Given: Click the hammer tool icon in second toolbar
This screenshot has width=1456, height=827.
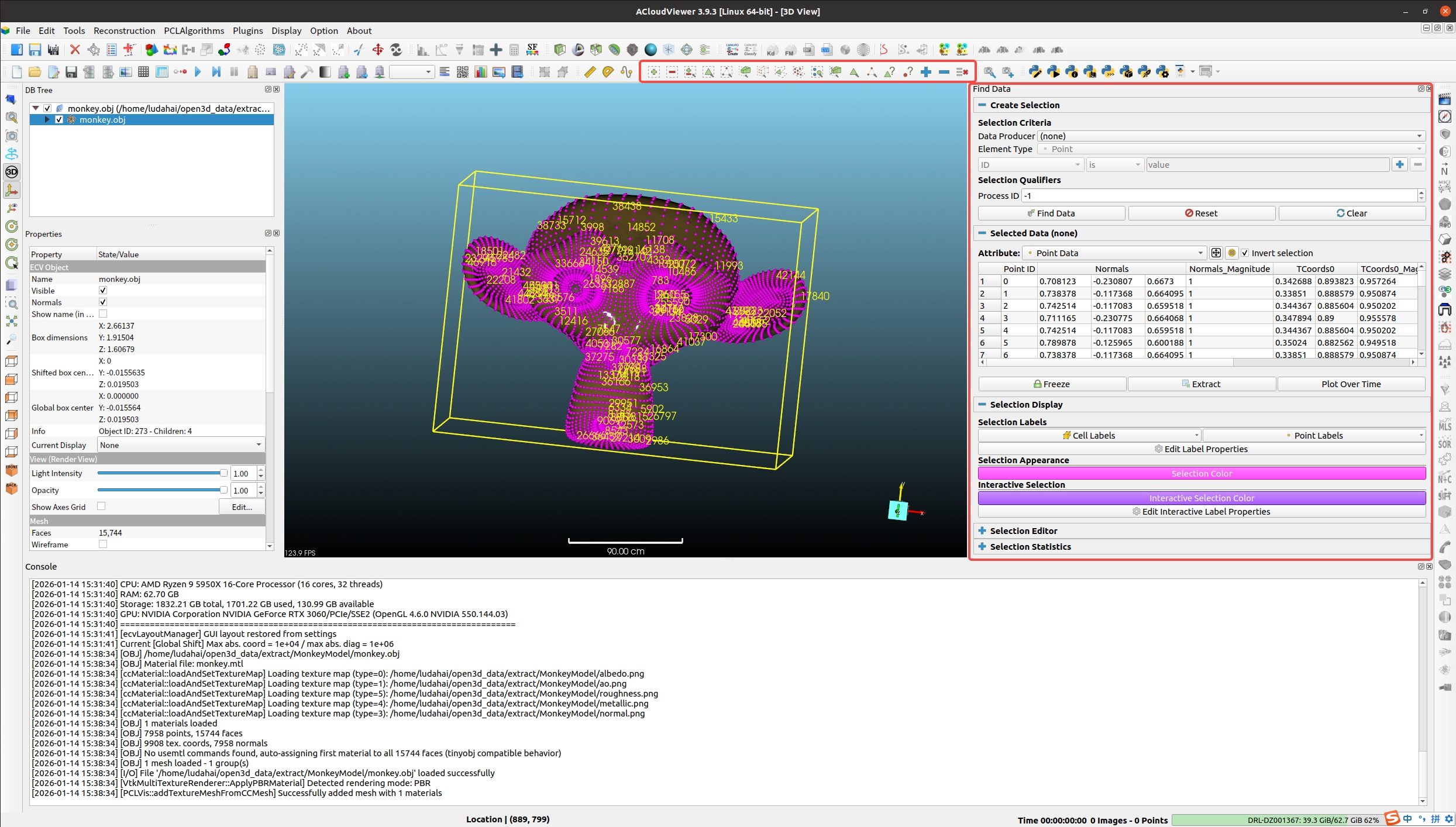Looking at the screenshot, I should pyautogui.click(x=307, y=72).
